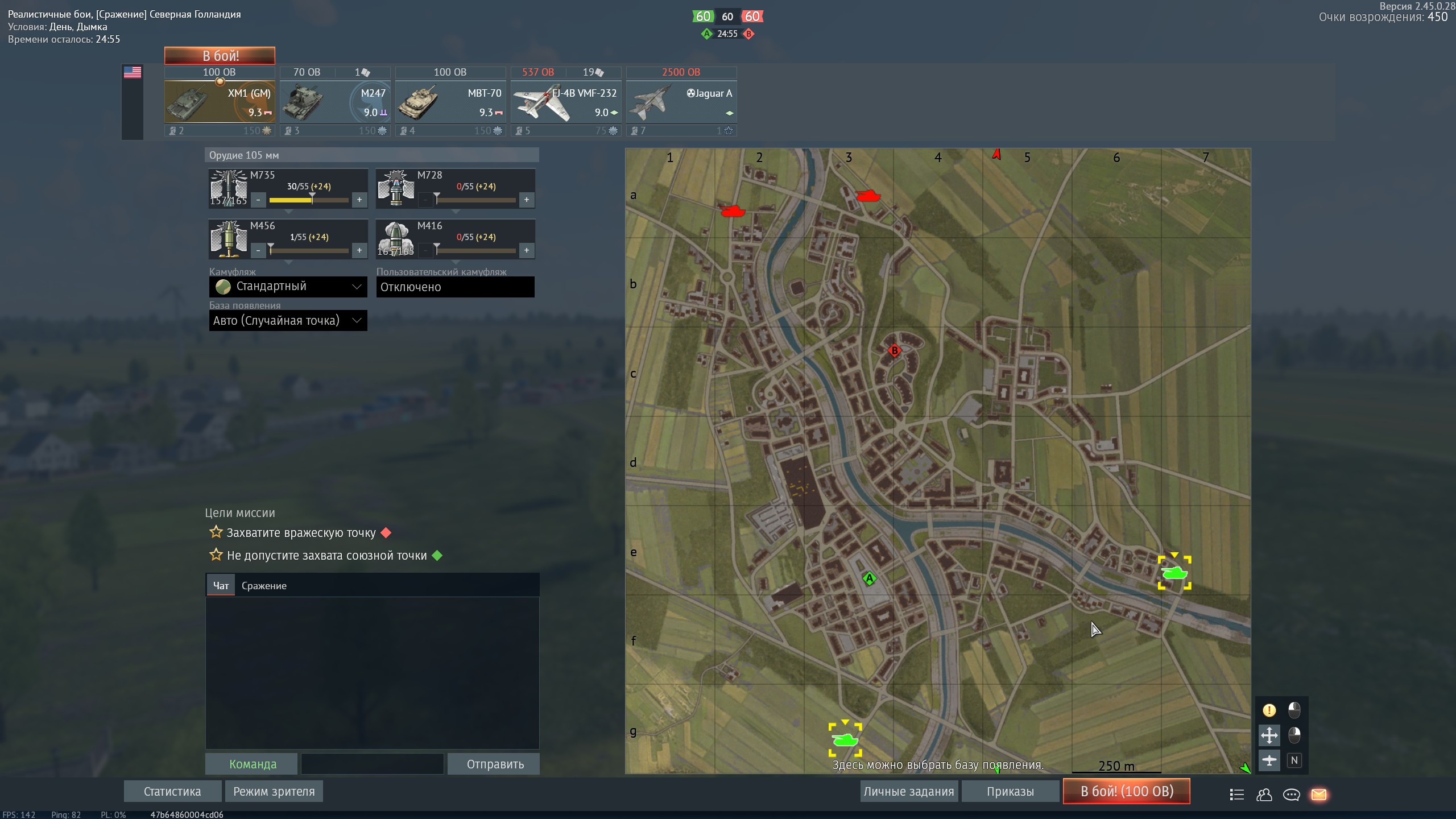Click the Команда chat channel button

[x=252, y=764]
